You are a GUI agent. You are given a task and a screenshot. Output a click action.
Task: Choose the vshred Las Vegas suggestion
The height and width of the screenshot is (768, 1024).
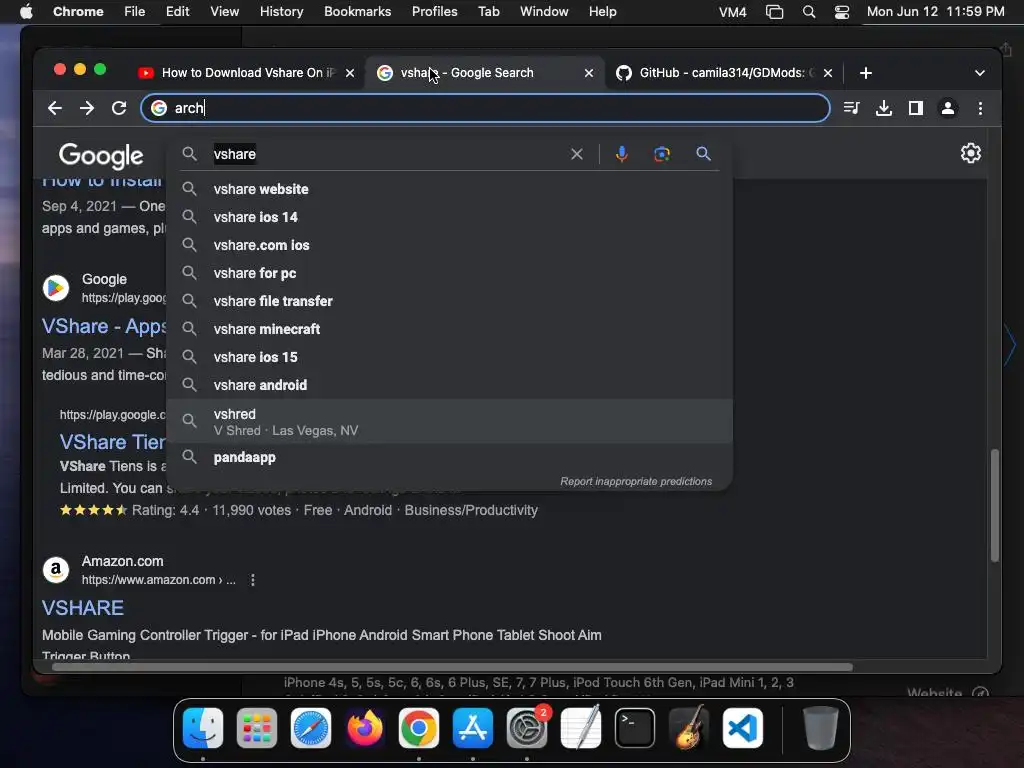[449, 421]
